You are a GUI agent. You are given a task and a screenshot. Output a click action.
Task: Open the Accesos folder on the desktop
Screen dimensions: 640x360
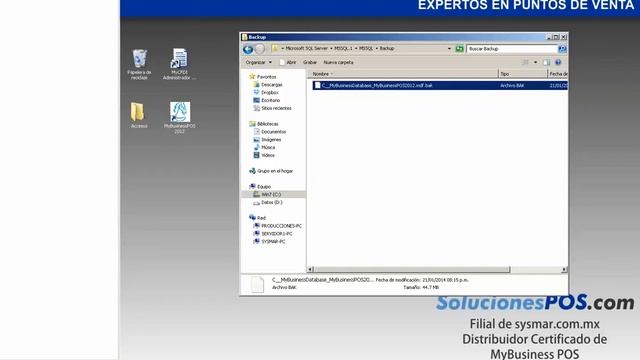[x=139, y=115]
